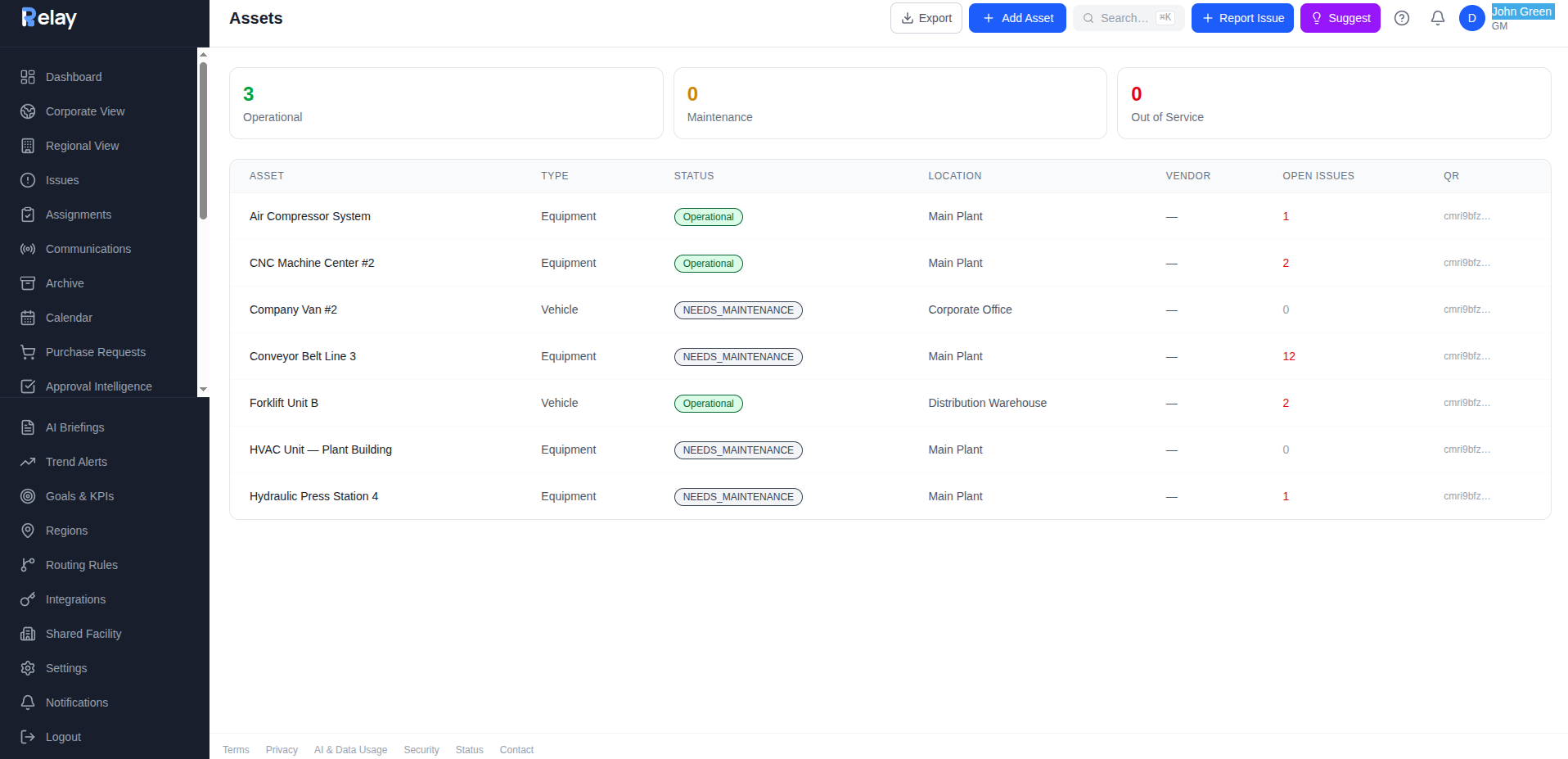Click the Routing Rules branch icon
1568x759 pixels.
[28, 565]
